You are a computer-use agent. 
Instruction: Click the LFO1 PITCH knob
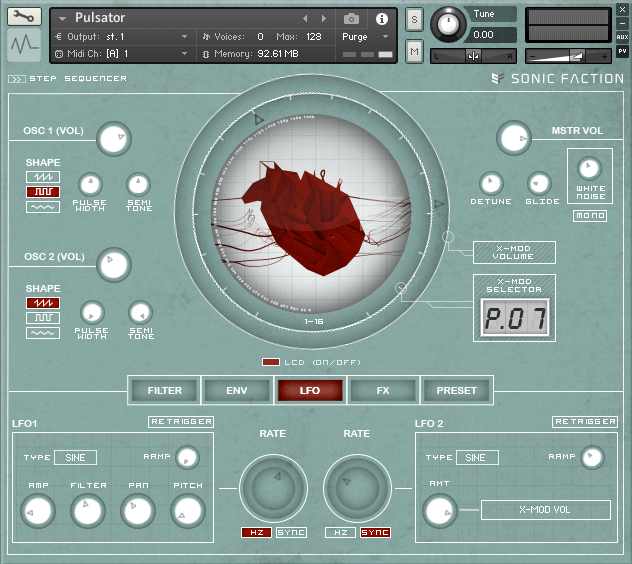click(x=188, y=511)
